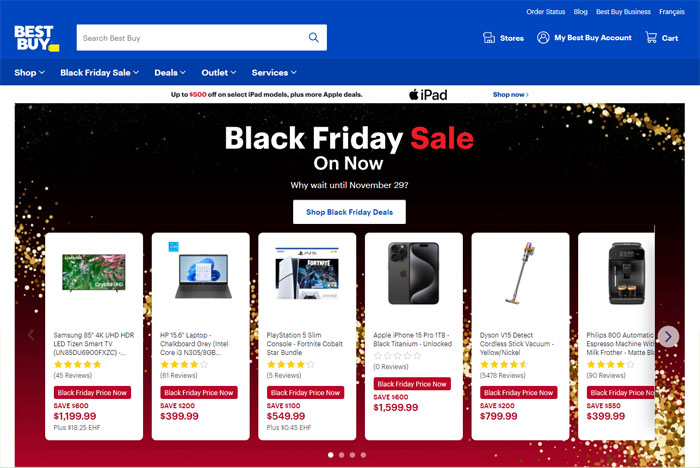700x468 pixels.
Task: Click the Best Buy logo
Action: (35, 37)
